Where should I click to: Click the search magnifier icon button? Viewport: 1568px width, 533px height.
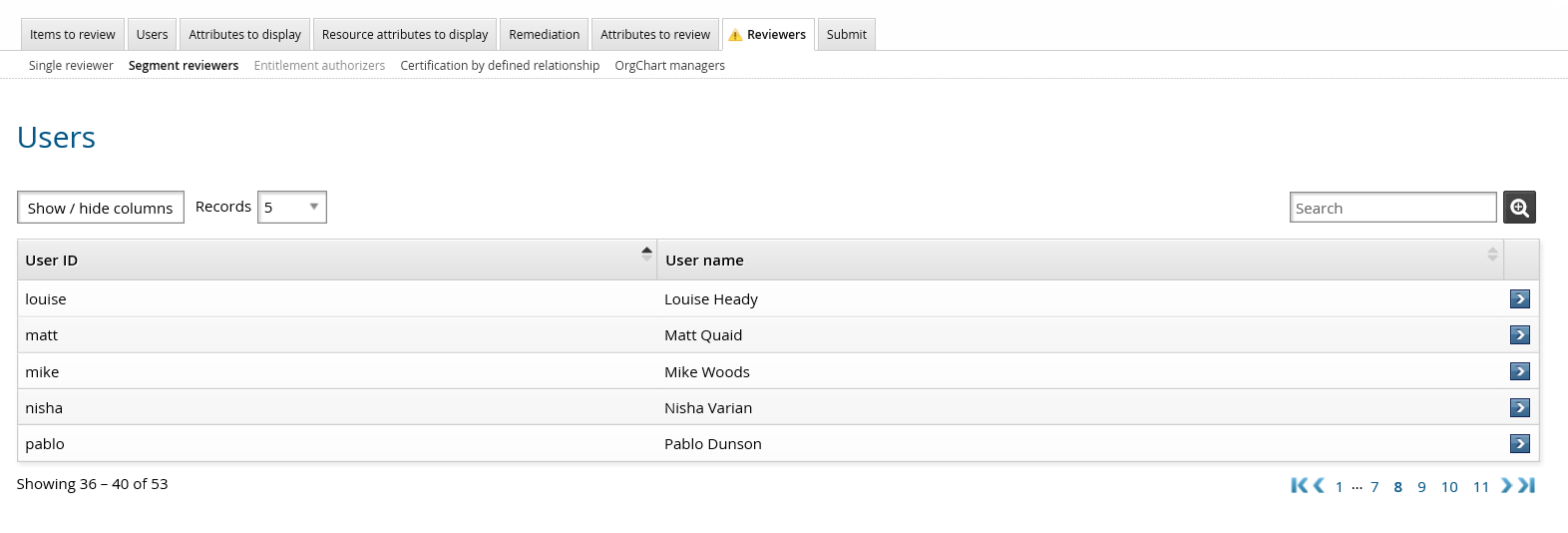[1519, 208]
